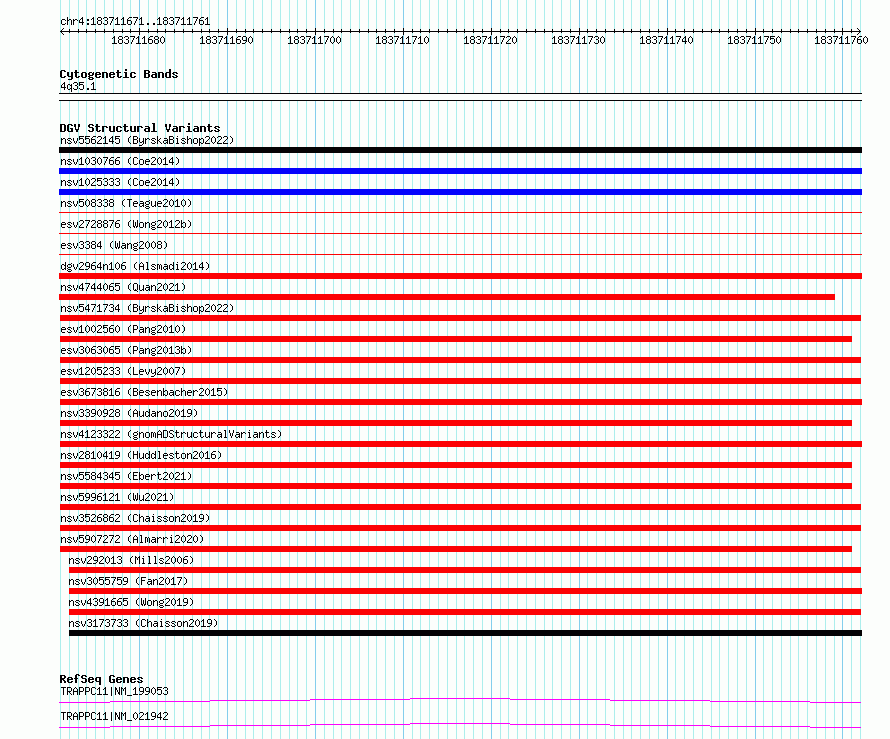This screenshot has width=890, height=739.
Task: Open esv1205233 (Levy2007) label
Action: (x=123, y=371)
